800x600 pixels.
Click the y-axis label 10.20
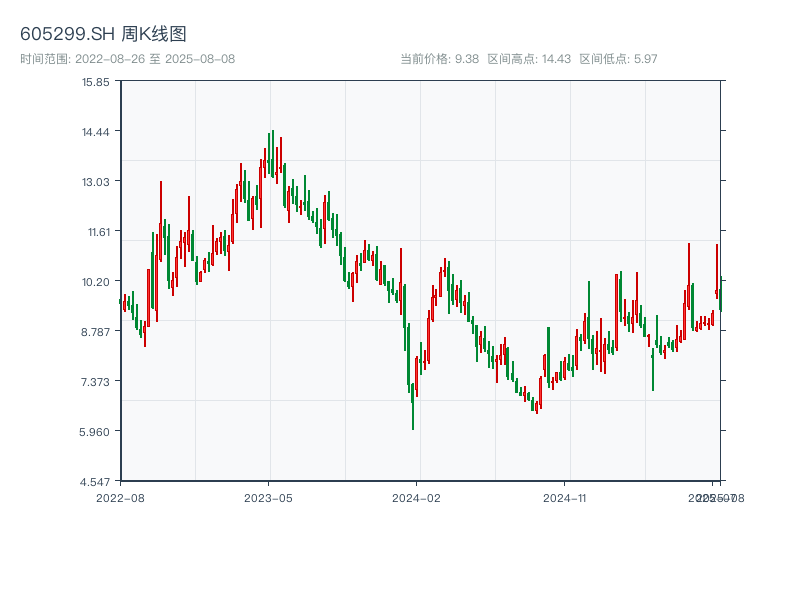95,282
